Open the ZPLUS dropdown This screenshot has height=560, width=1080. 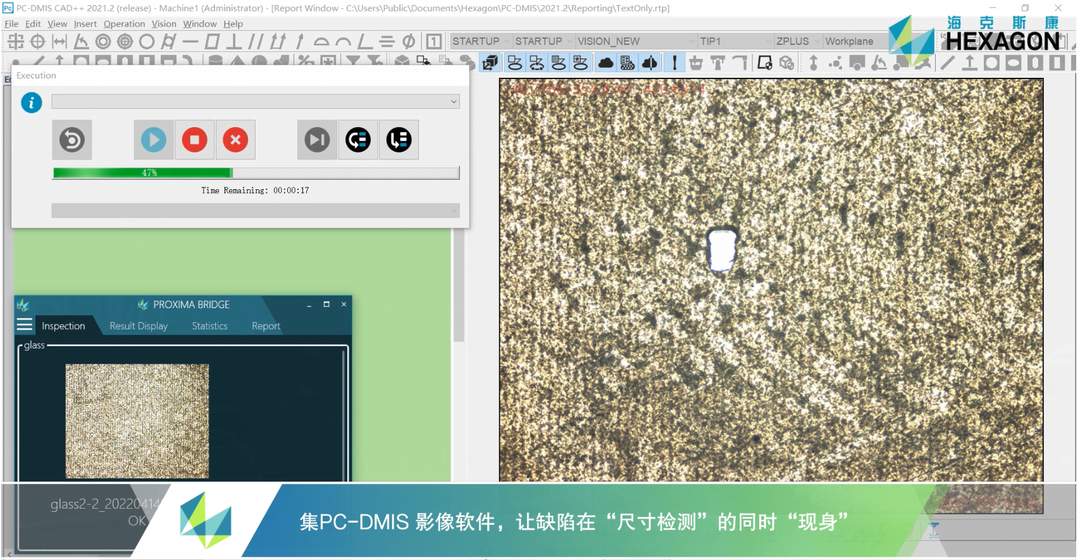click(x=797, y=41)
